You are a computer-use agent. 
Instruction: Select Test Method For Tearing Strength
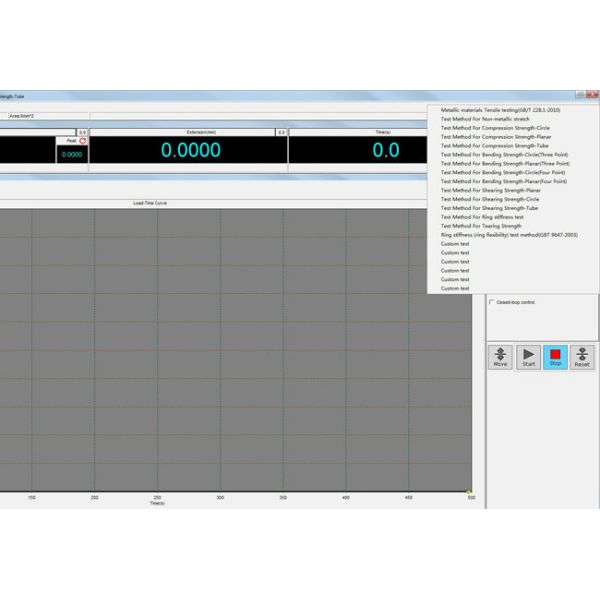click(481, 226)
